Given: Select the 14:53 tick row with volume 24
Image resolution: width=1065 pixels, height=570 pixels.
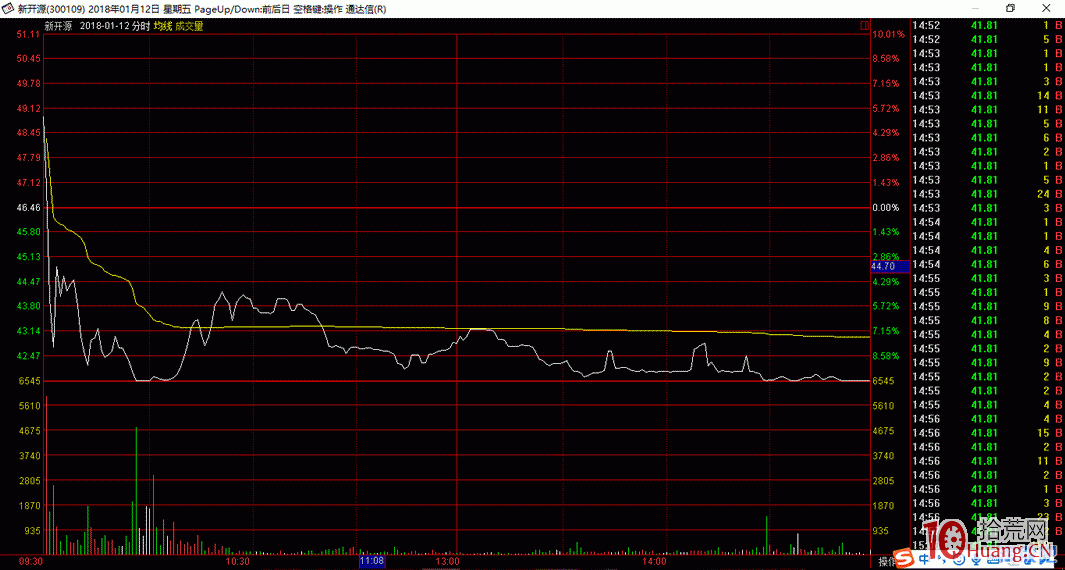Looking at the screenshot, I should (x=988, y=194).
